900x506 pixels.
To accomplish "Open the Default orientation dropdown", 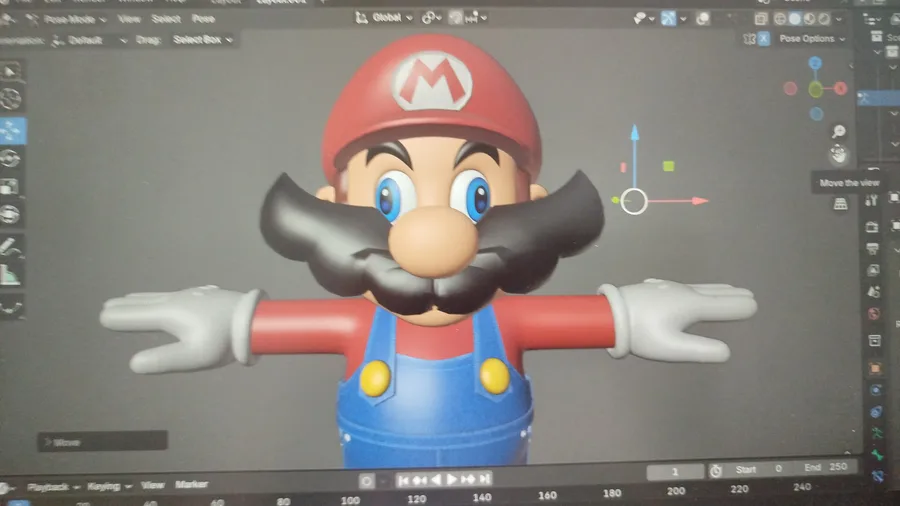I will [89, 40].
